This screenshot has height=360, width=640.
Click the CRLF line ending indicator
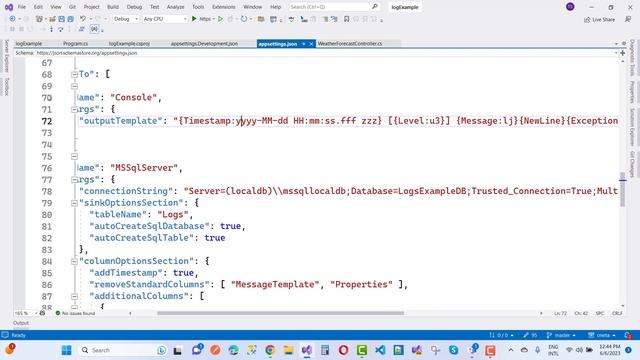click(617, 313)
